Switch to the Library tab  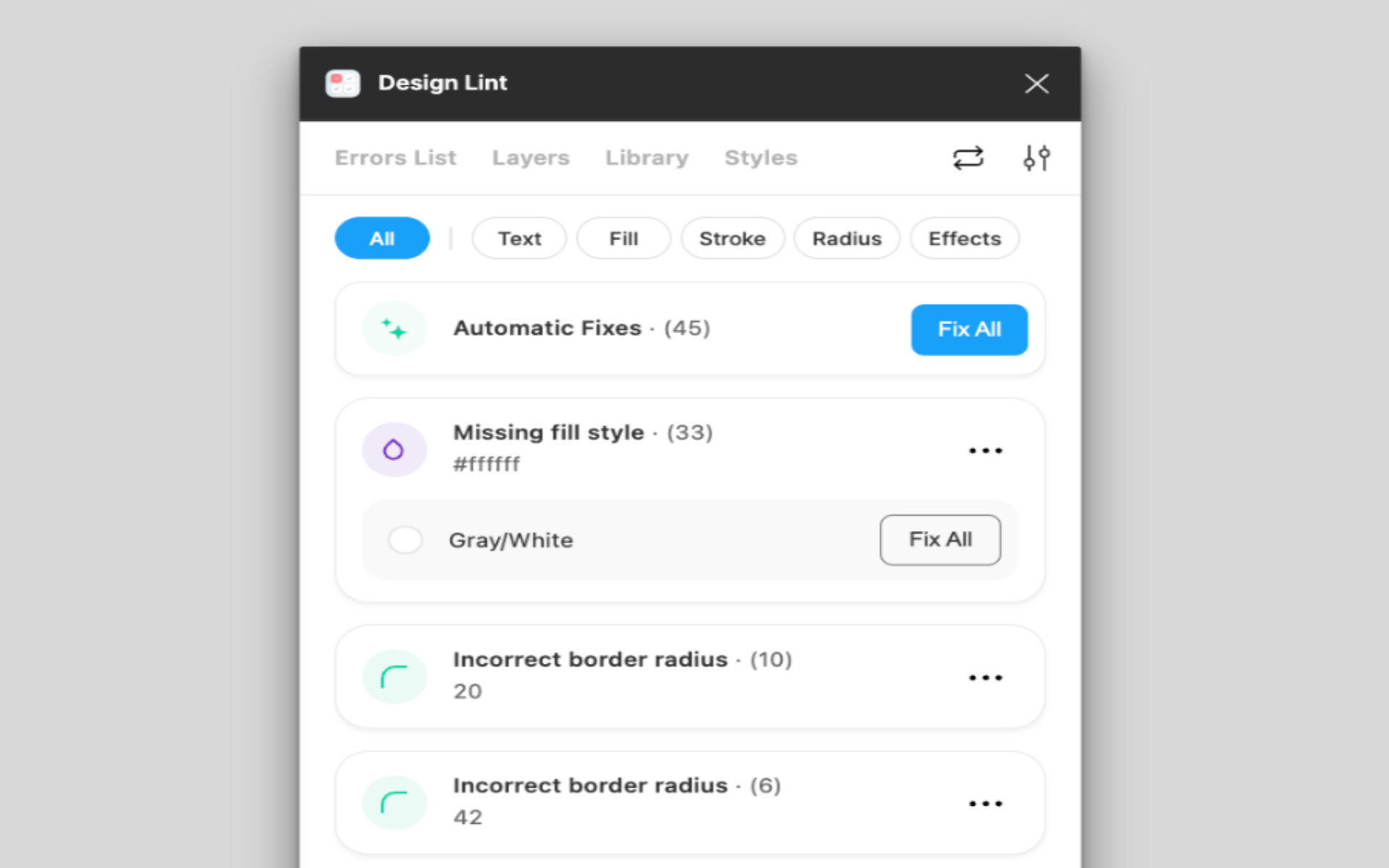point(647,157)
